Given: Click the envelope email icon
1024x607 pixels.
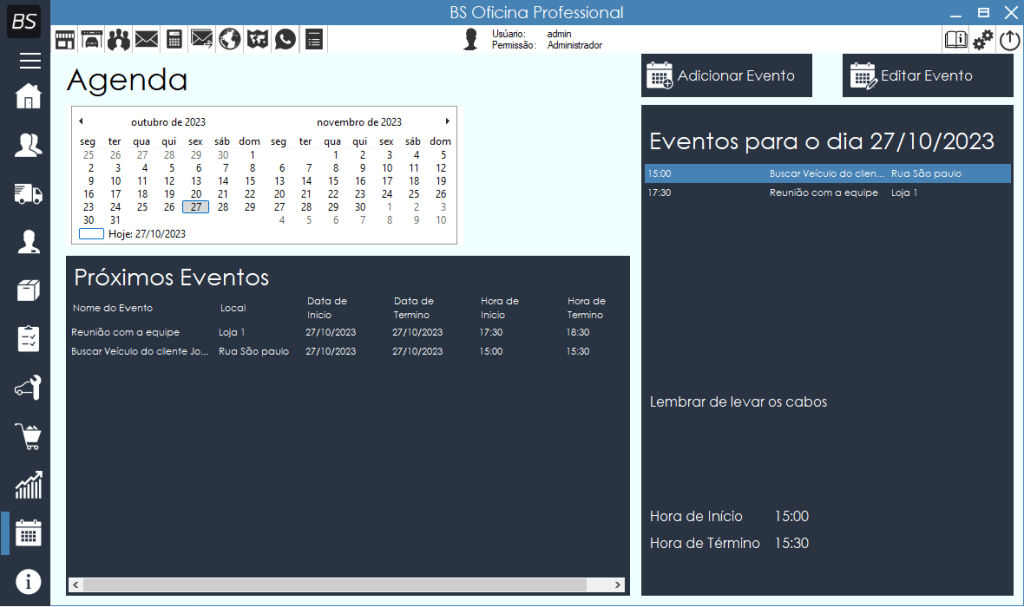Looking at the screenshot, I should pos(147,39).
